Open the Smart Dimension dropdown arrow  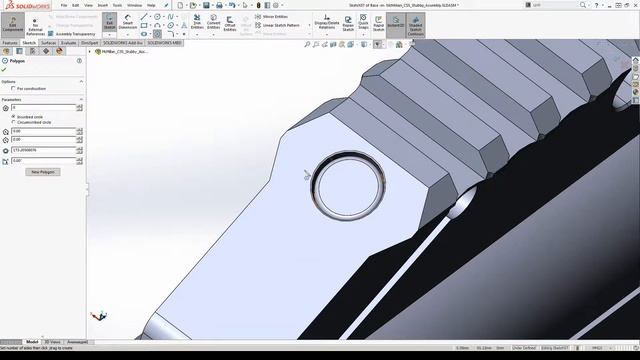tap(128, 35)
